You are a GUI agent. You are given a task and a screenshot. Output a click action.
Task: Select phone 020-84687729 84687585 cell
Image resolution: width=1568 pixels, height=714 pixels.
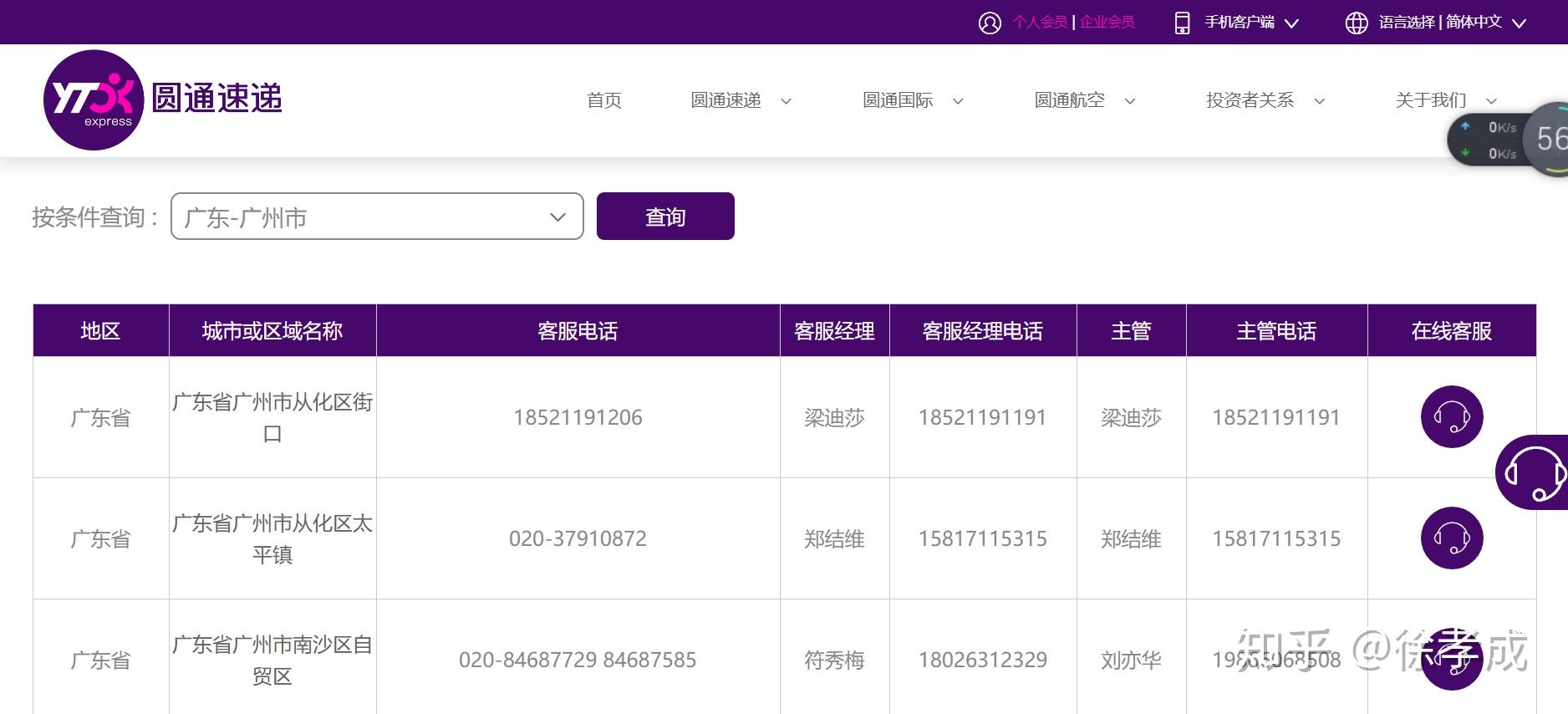coord(578,660)
